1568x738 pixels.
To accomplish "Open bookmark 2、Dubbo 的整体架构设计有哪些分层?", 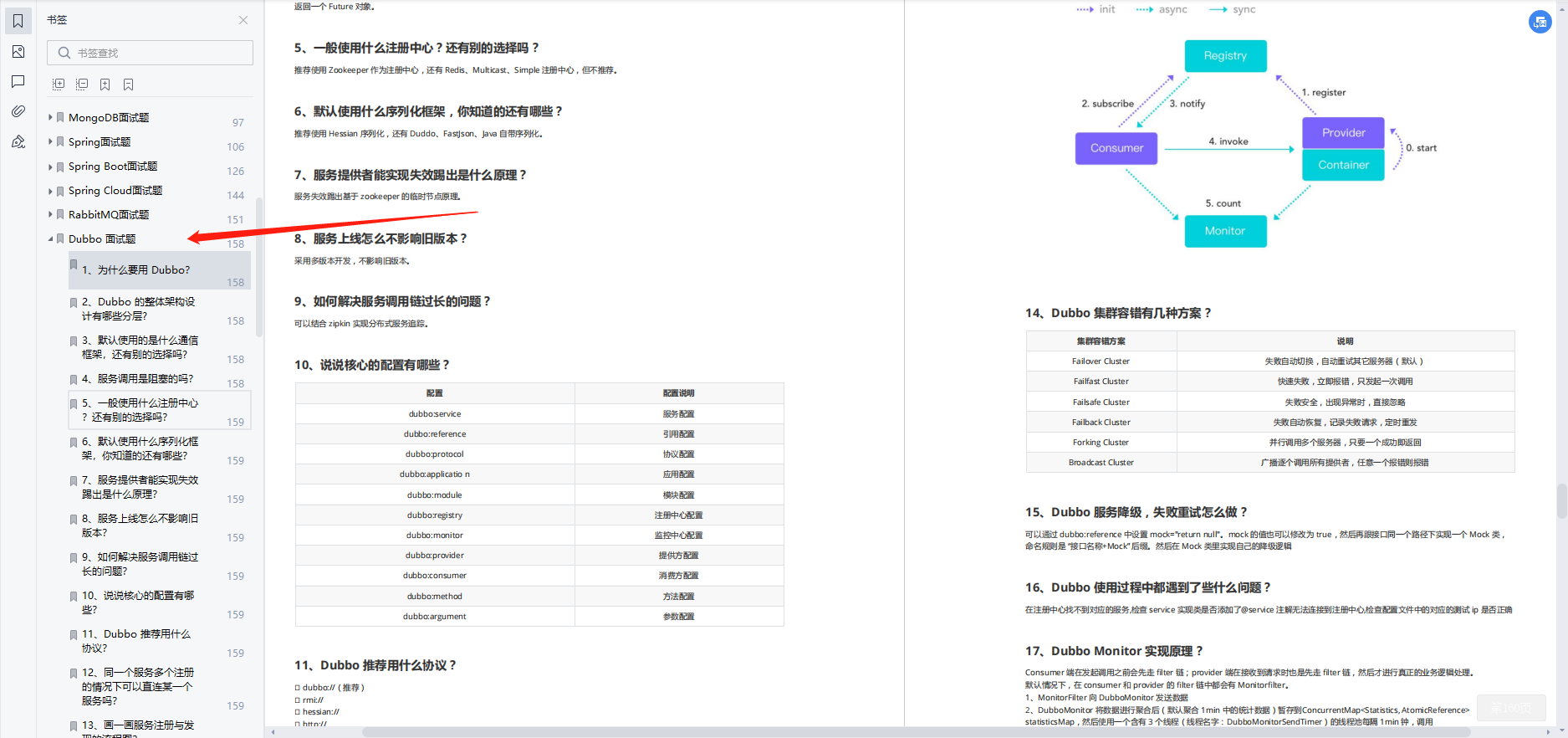I will click(x=138, y=309).
